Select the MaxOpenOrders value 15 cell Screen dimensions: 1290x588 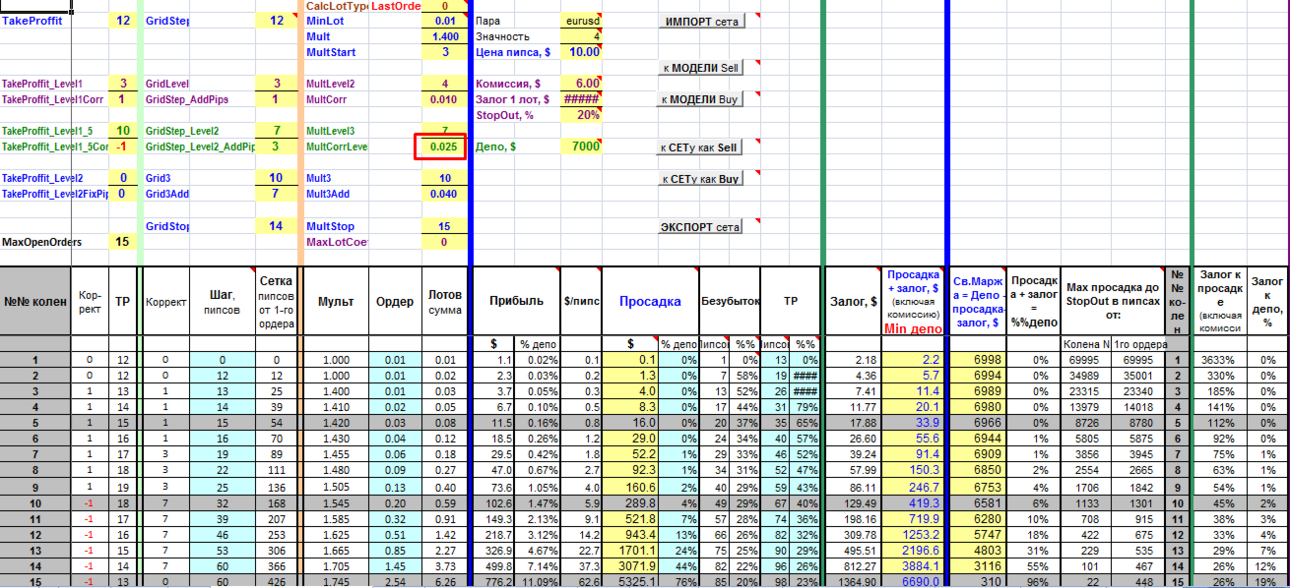(122, 242)
